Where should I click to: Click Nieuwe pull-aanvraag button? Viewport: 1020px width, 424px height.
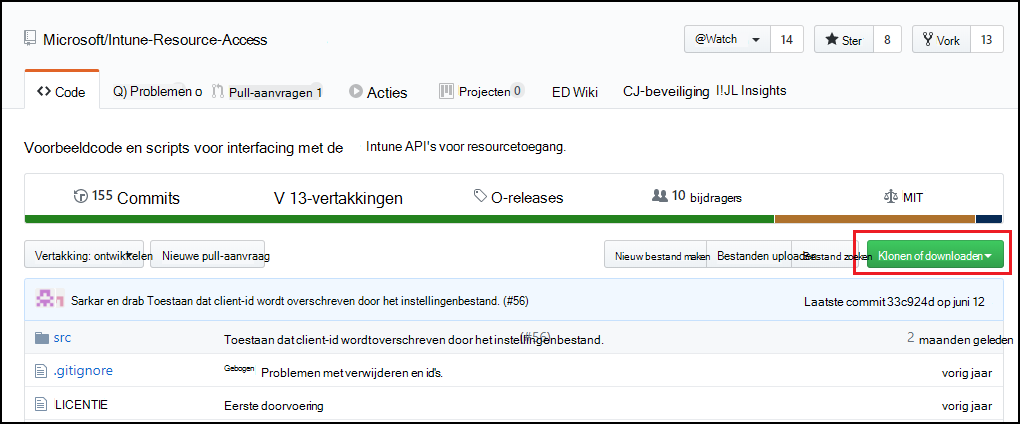208,254
